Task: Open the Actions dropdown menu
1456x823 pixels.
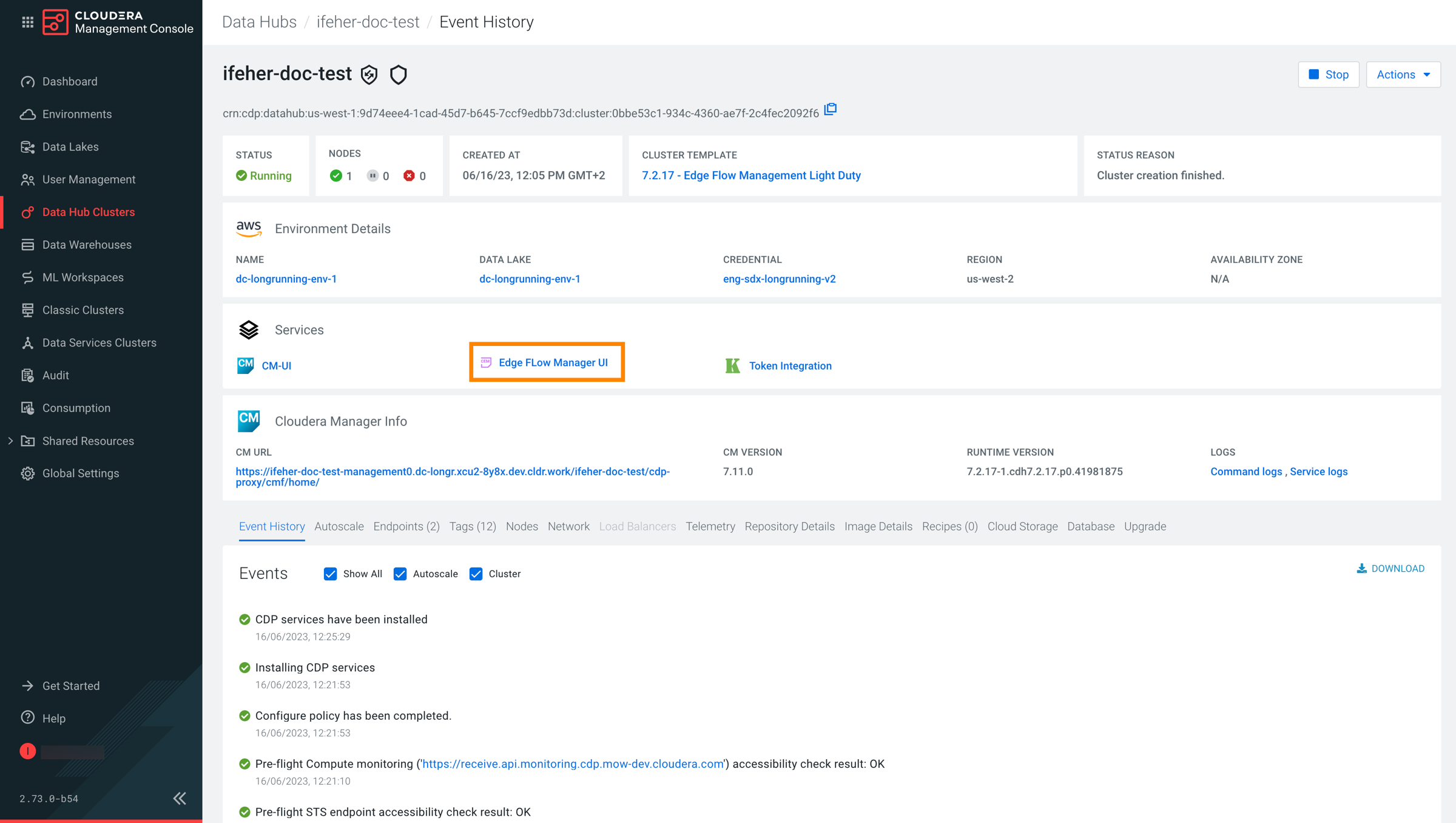Action: [x=1403, y=75]
